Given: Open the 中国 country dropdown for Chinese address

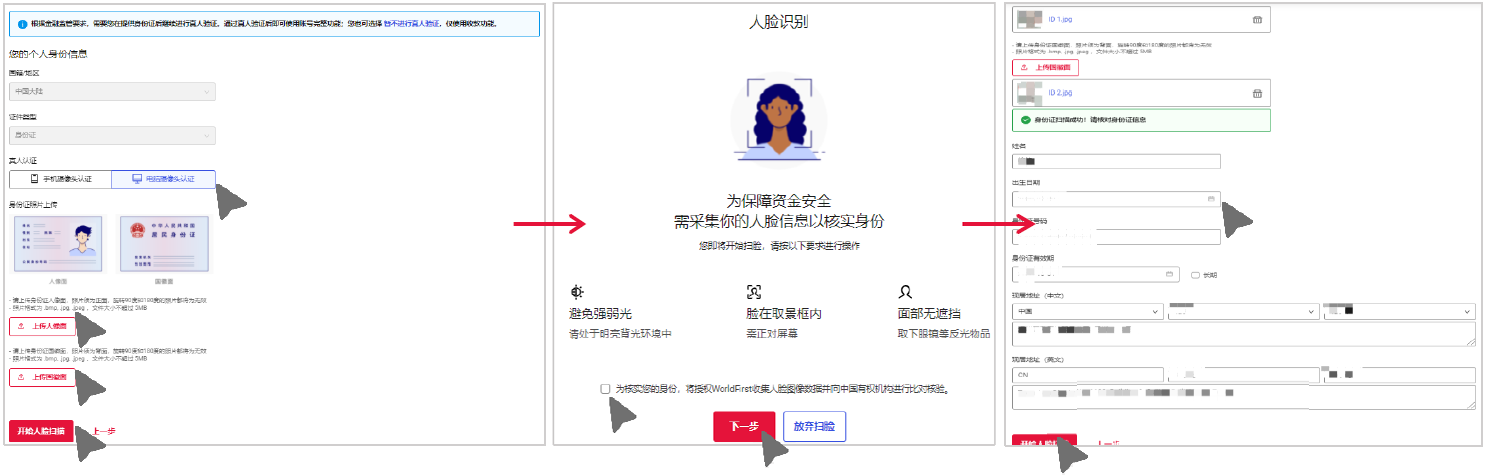Looking at the screenshot, I should [x=1088, y=313].
